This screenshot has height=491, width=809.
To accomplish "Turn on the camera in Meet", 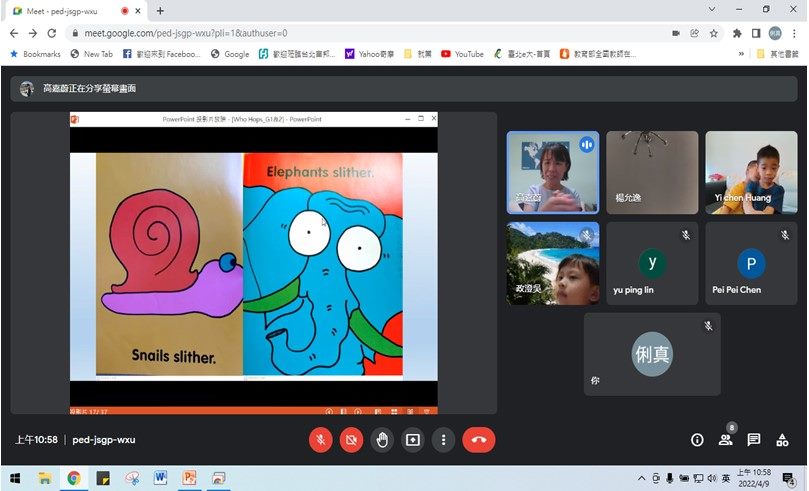I will point(351,440).
